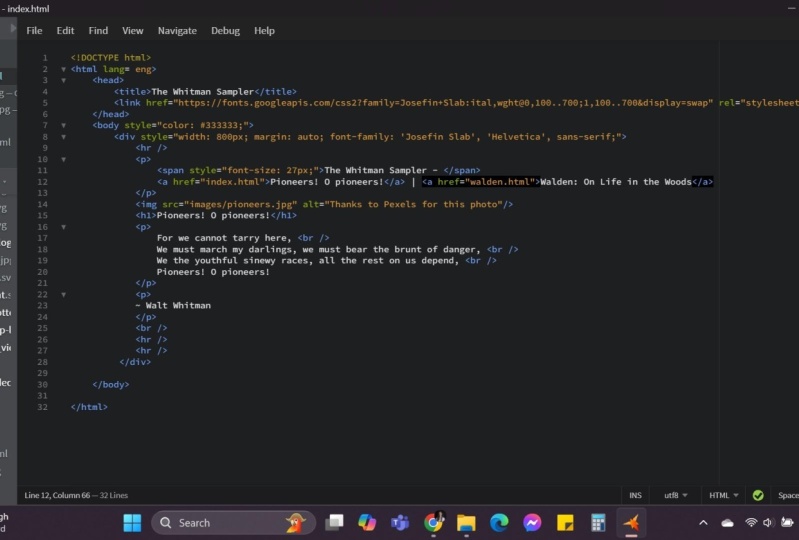Open File Explorer from the taskbar
Viewport: 799px width, 540px height.
click(466, 523)
